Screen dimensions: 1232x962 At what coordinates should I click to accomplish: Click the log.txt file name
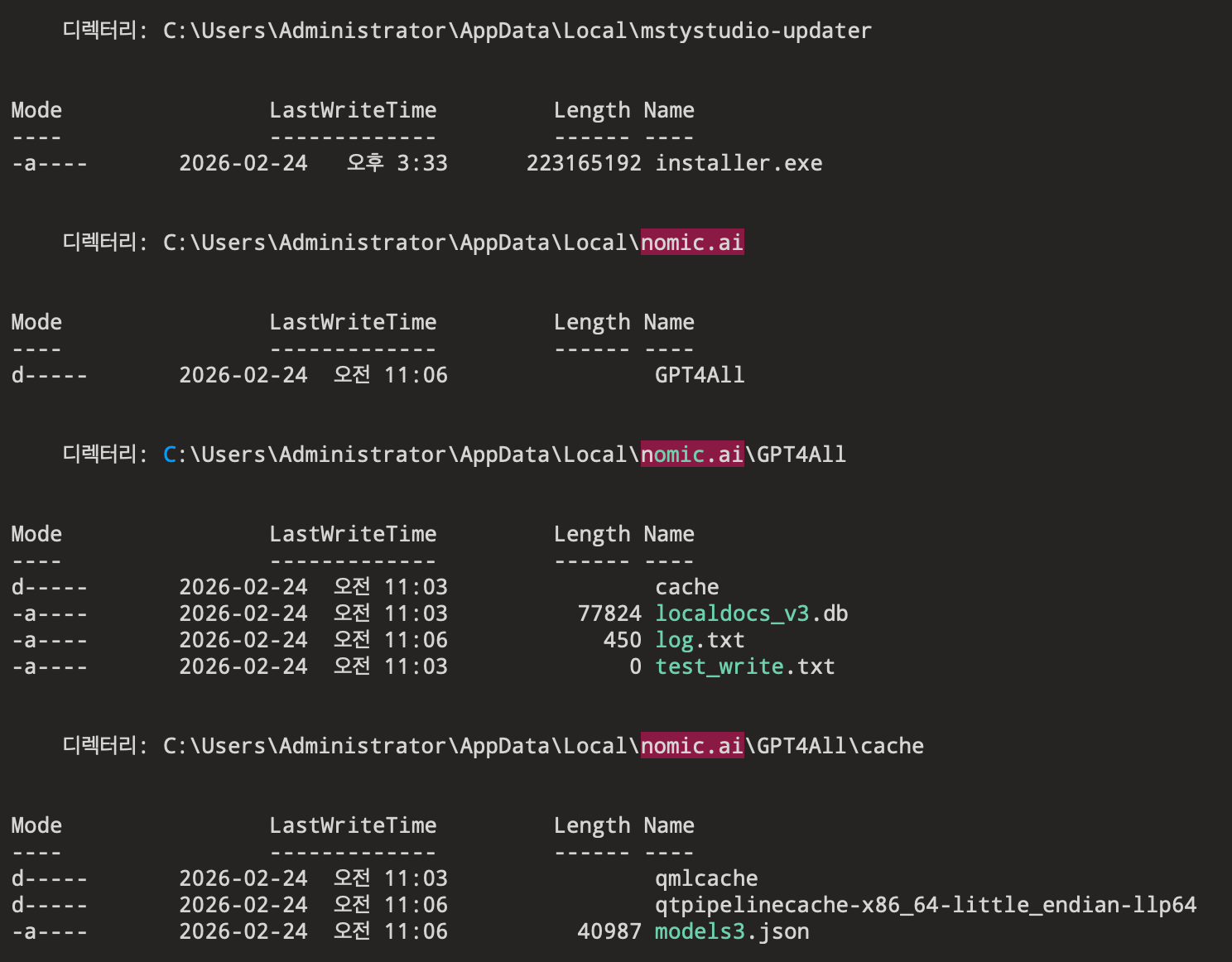[x=700, y=640]
